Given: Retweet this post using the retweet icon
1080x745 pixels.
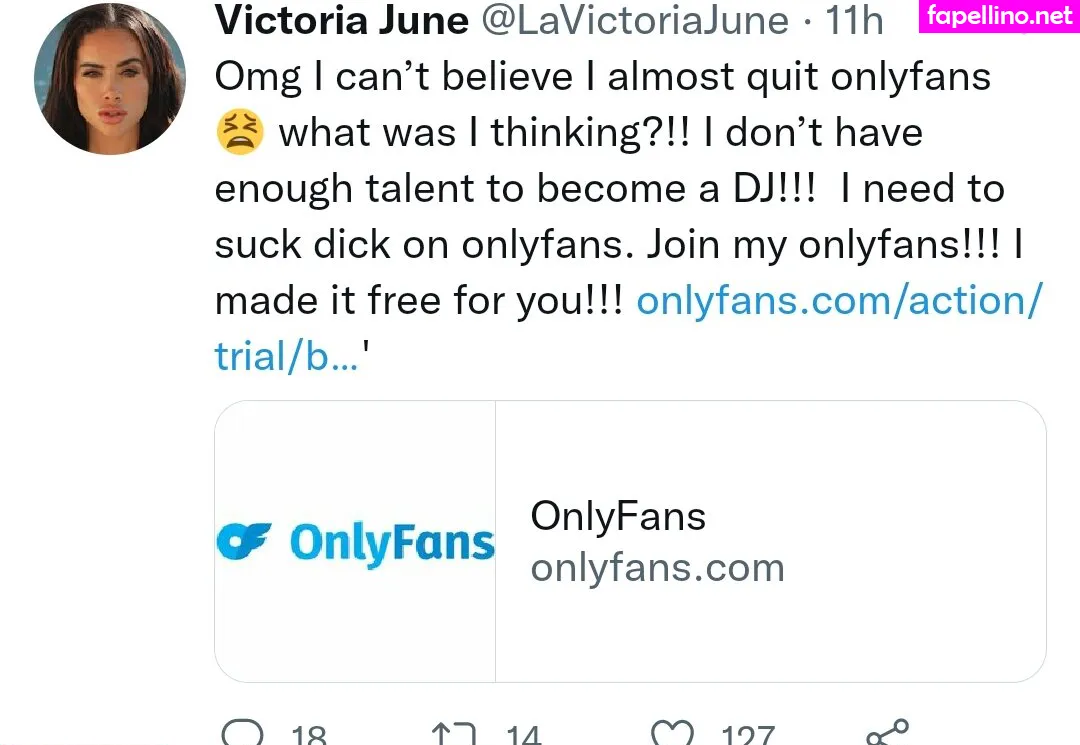Looking at the screenshot, I should pyautogui.click(x=454, y=736).
